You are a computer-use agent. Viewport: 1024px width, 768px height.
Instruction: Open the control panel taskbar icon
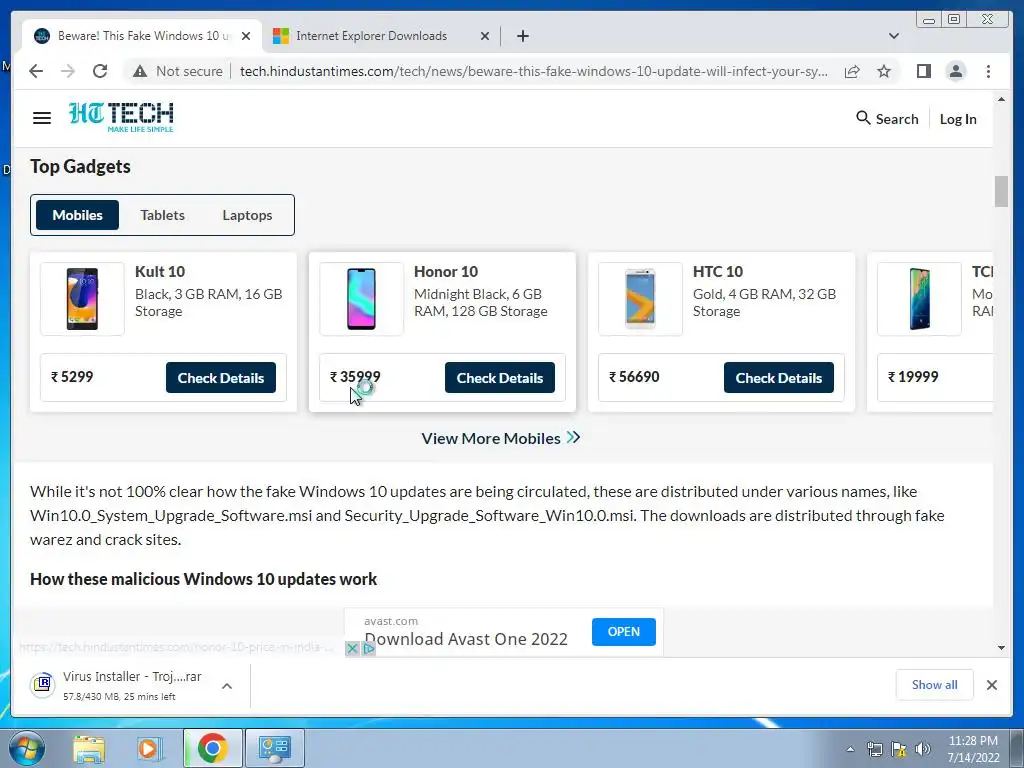(x=274, y=748)
